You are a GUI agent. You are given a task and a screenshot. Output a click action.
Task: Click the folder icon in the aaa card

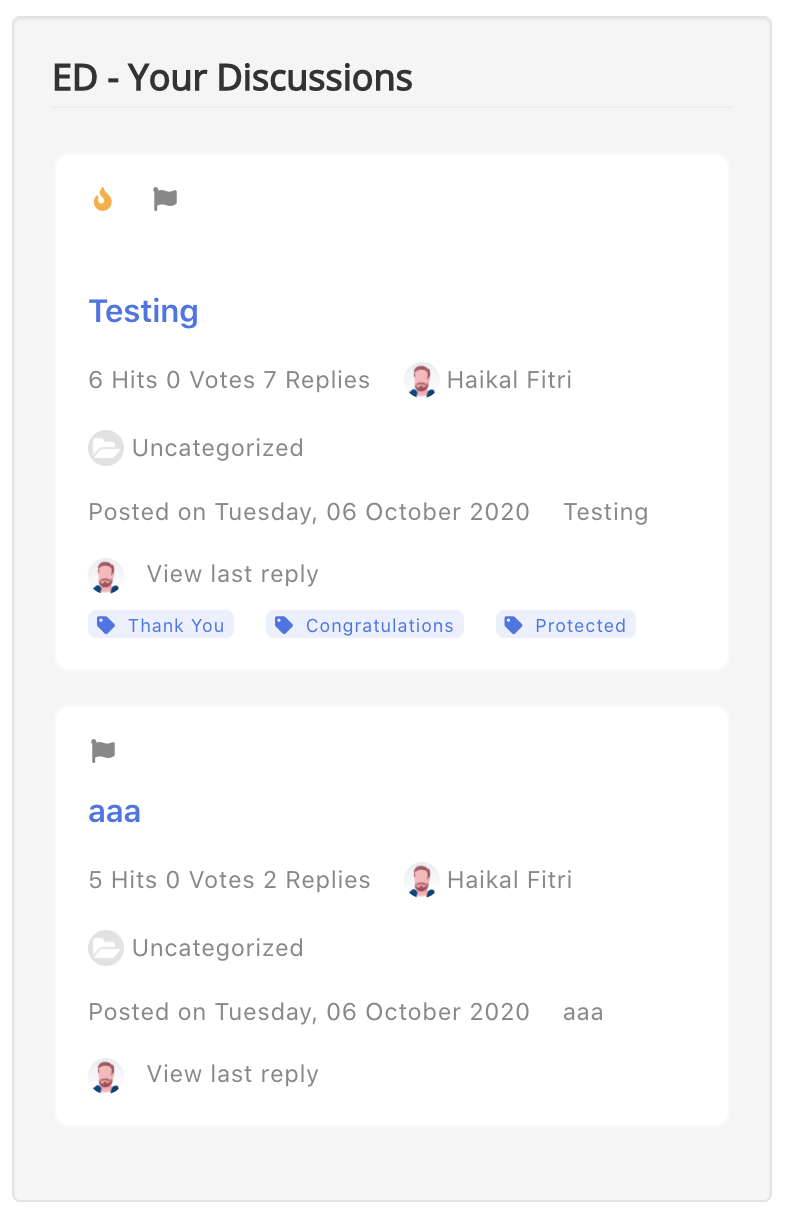[x=106, y=948]
